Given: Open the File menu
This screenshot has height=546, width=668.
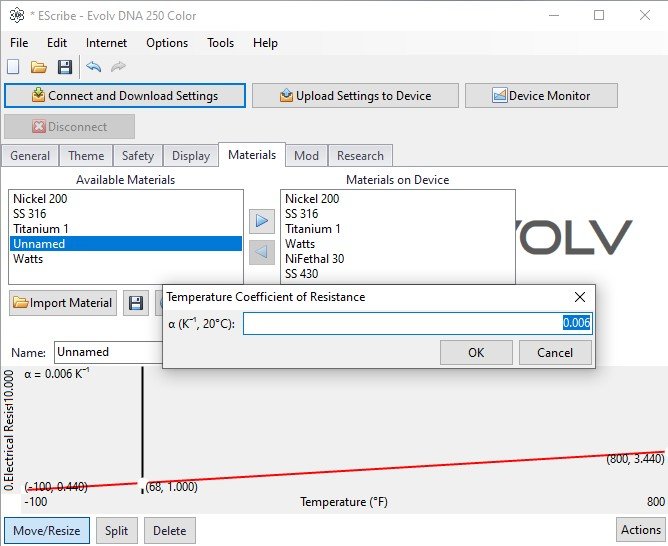Looking at the screenshot, I should click(x=19, y=43).
